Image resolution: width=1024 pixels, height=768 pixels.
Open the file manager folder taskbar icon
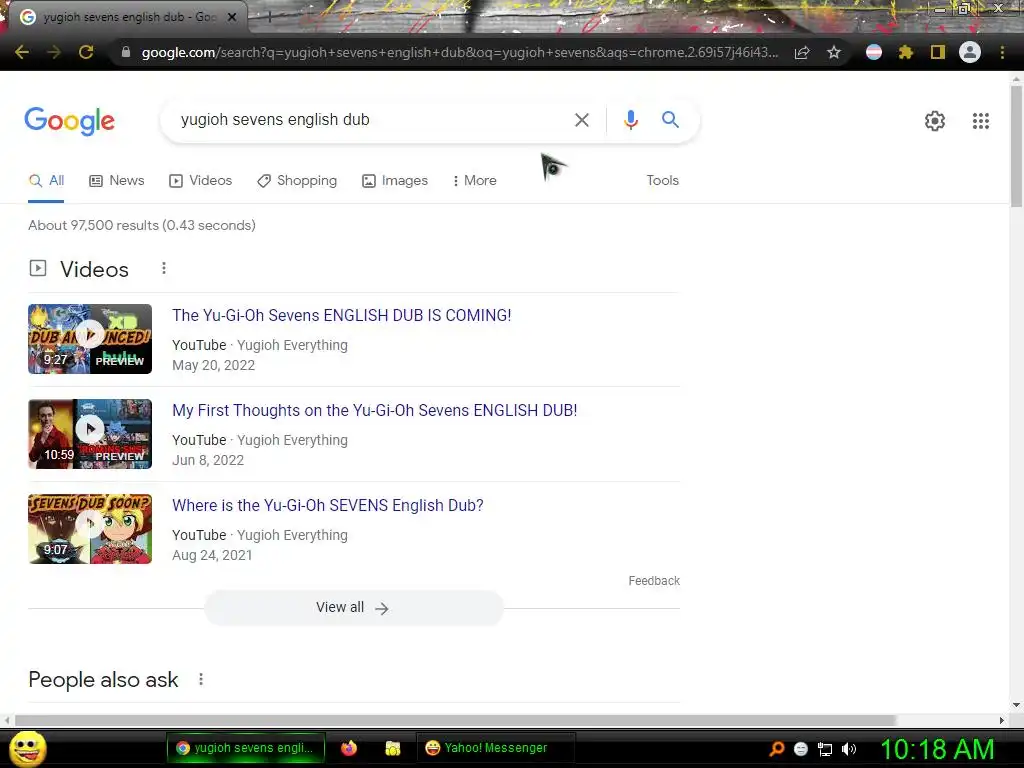click(392, 748)
